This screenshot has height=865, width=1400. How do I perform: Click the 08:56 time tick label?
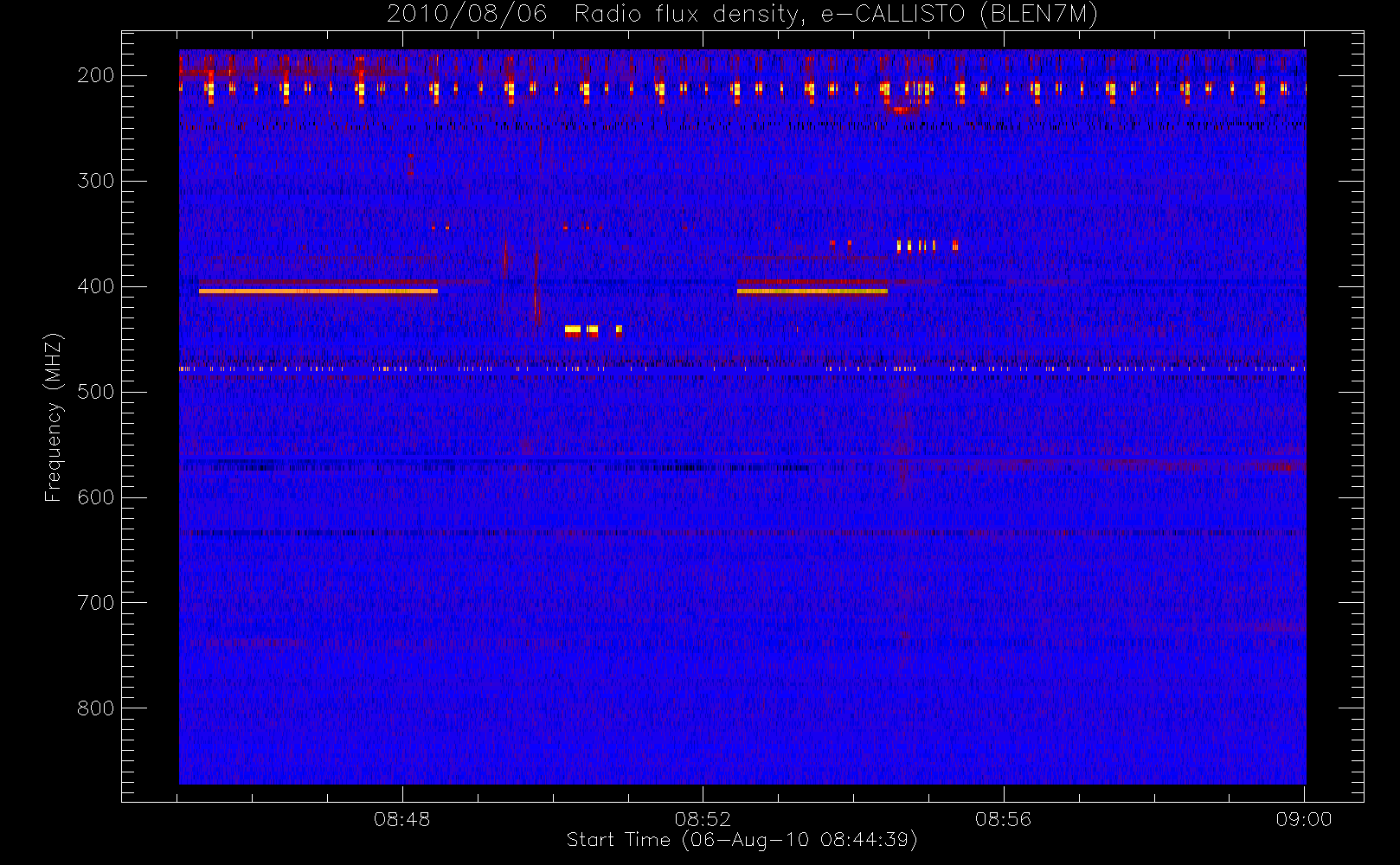[x=1004, y=819]
